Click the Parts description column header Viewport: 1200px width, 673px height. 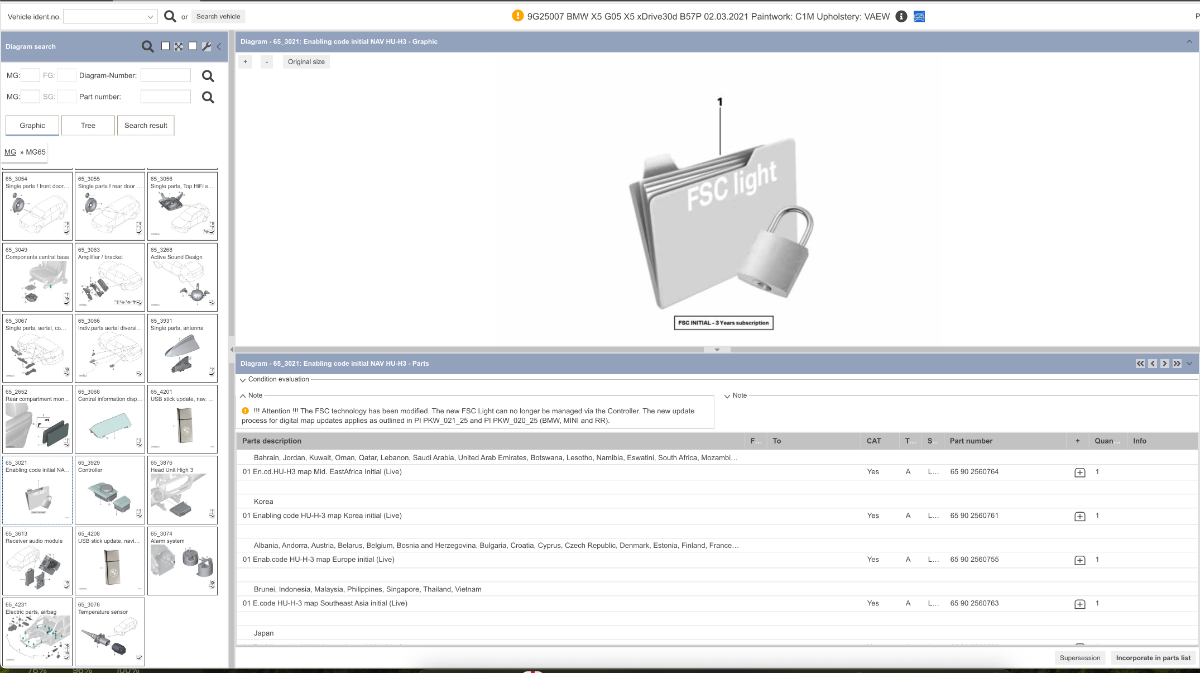click(x=272, y=441)
